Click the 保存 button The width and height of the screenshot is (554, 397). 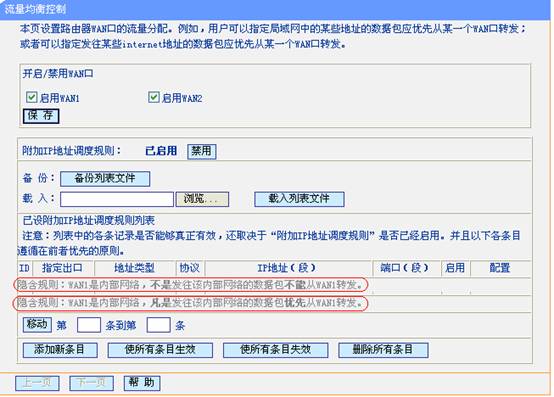point(41,116)
